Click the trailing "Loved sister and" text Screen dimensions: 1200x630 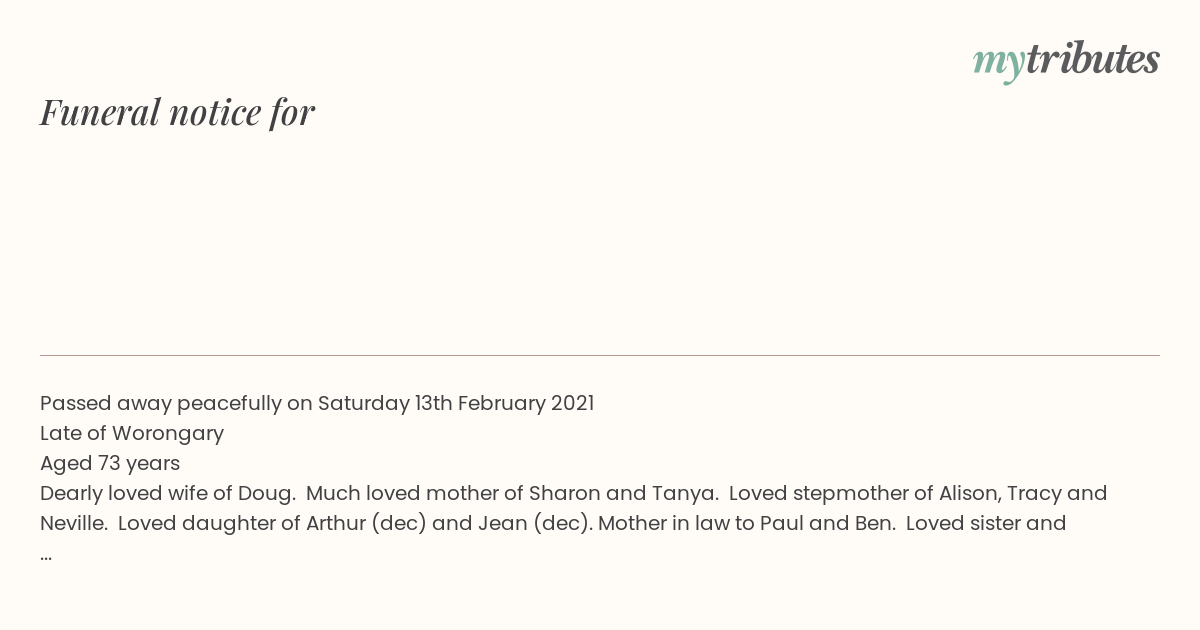(x=986, y=523)
